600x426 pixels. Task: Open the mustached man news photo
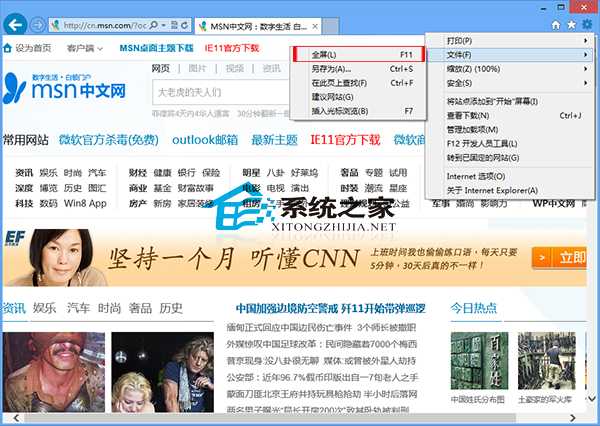coord(54,372)
